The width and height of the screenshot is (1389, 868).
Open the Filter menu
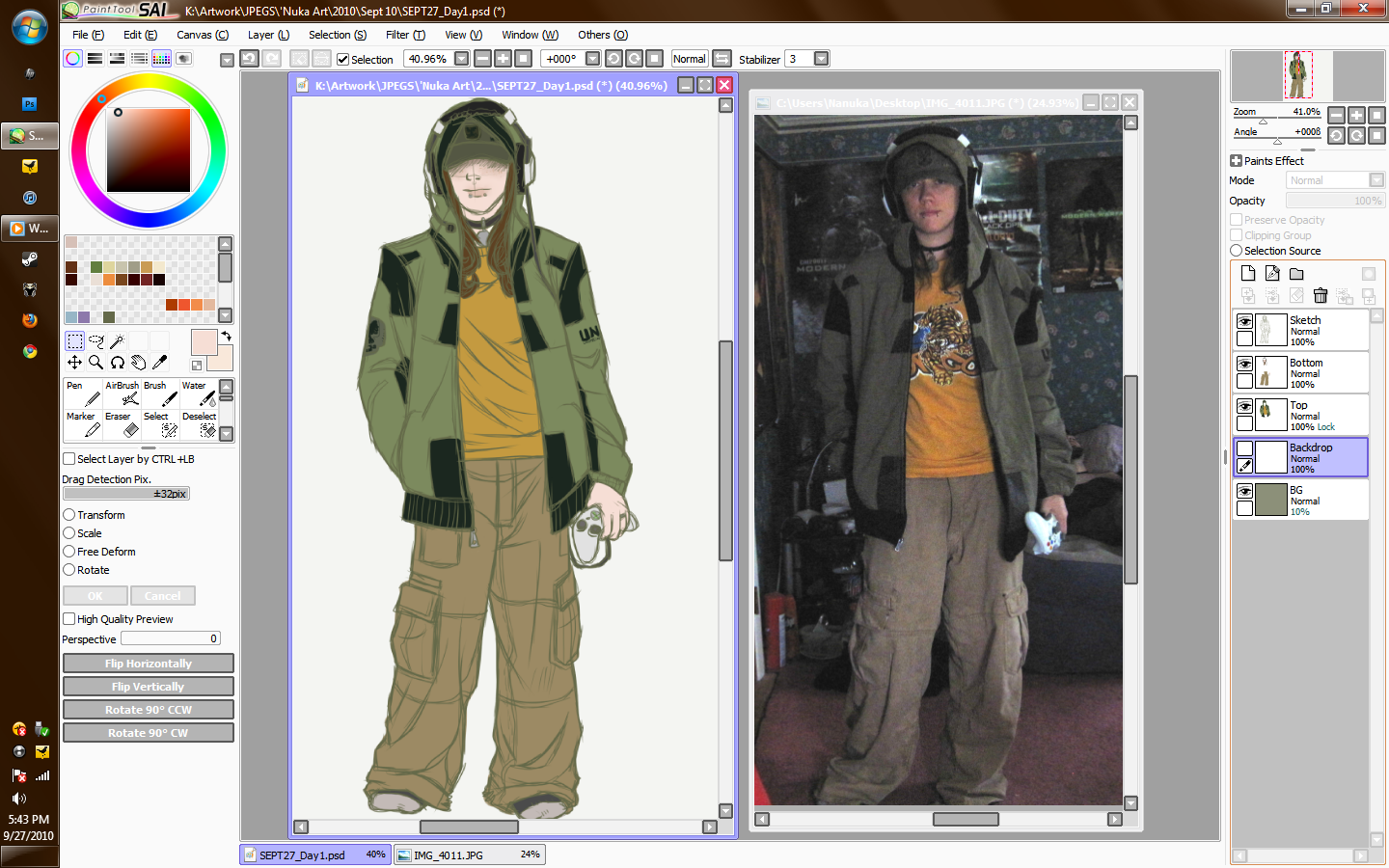(x=405, y=35)
